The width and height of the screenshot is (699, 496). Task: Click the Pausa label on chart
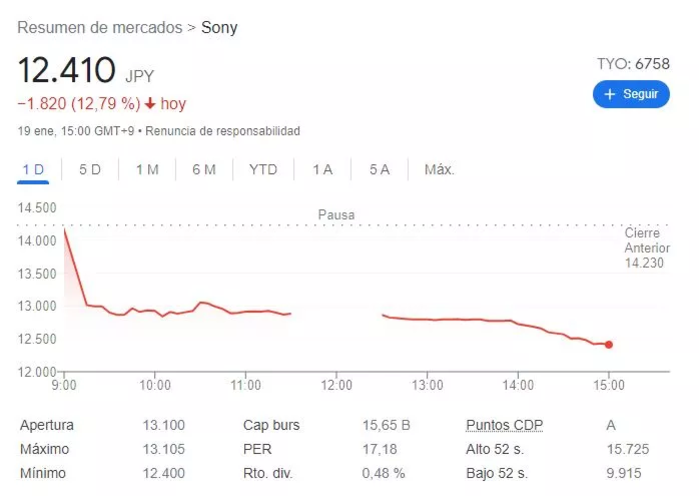pos(336,214)
